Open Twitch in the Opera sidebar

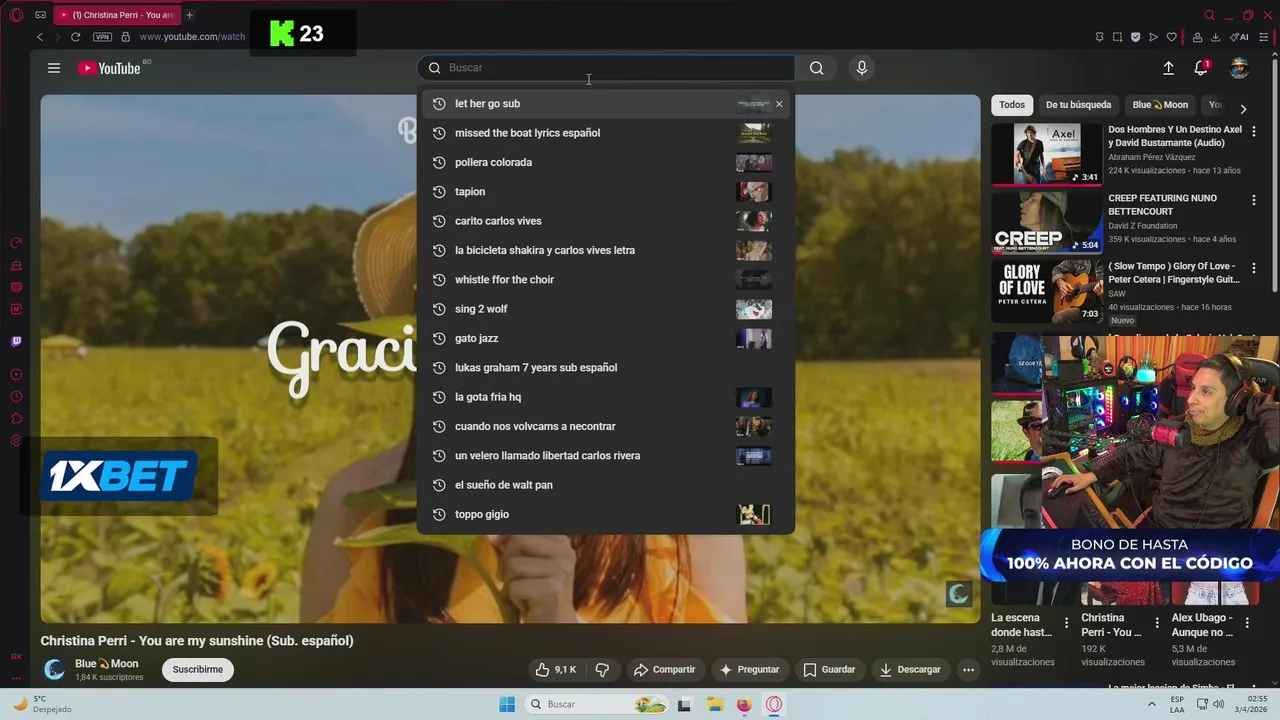coord(16,341)
